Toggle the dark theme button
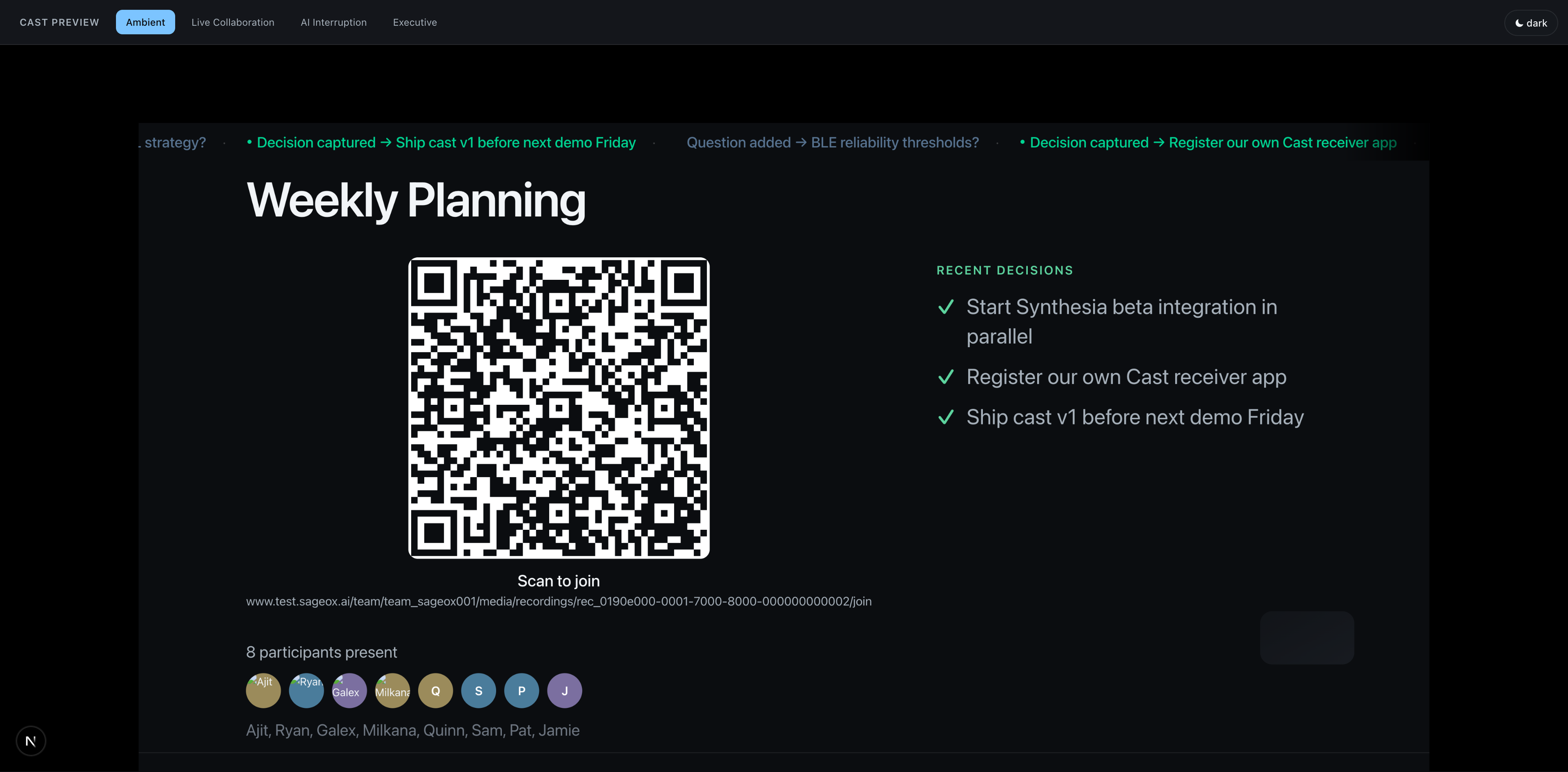Image resolution: width=1568 pixels, height=772 pixels. click(1530, 23)
